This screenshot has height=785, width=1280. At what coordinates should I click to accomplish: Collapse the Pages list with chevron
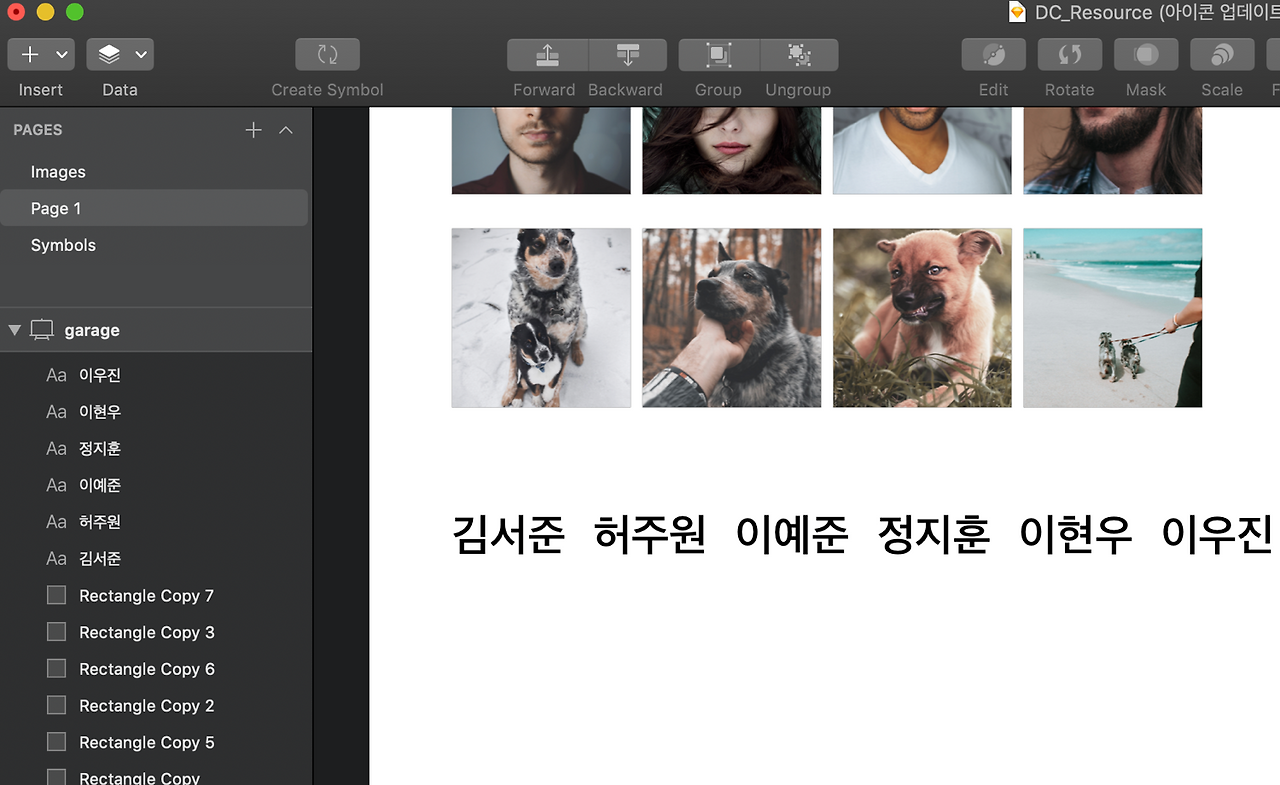286,130
